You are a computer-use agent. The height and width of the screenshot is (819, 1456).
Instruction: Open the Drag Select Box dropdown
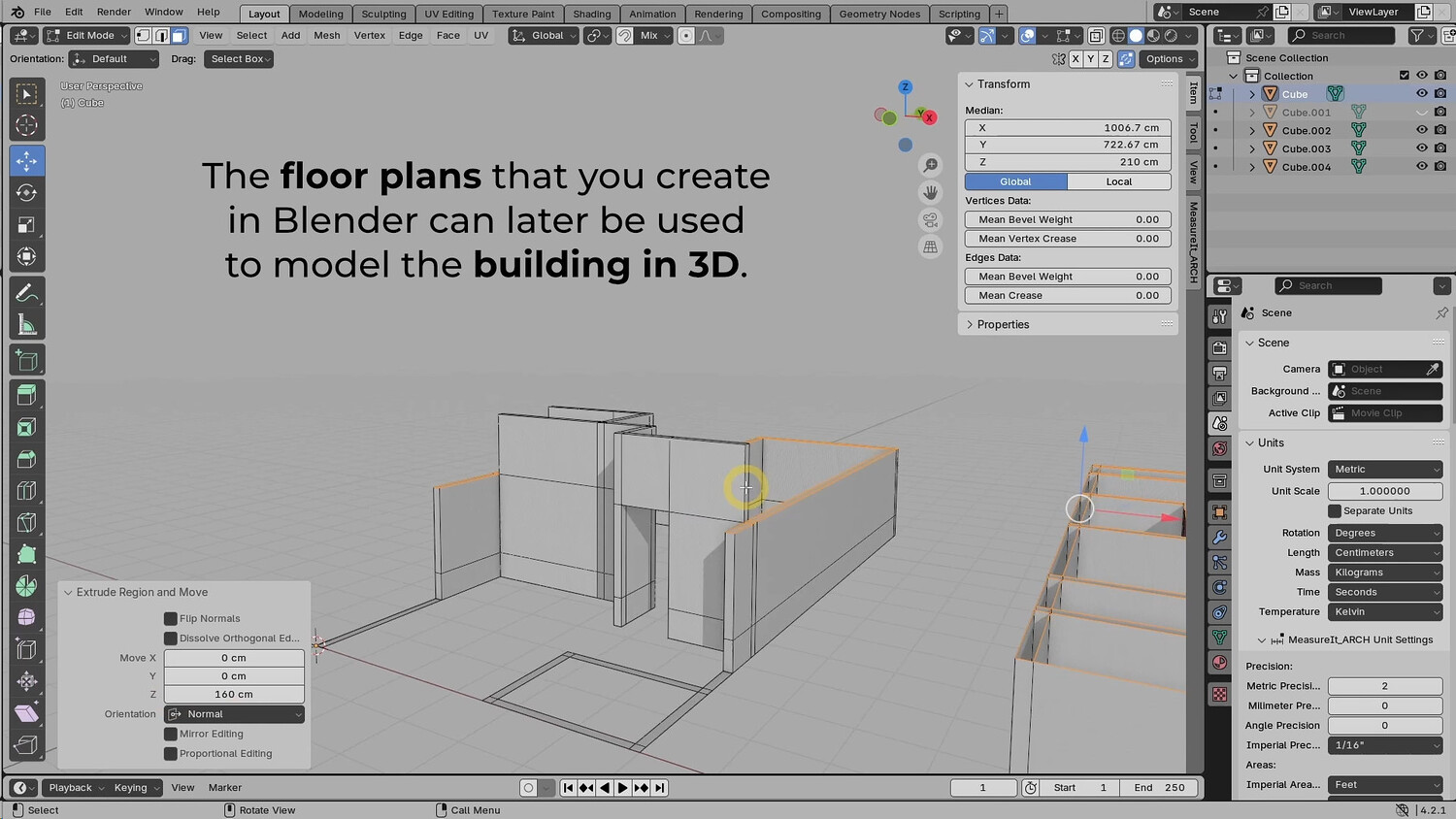(239, 59)
